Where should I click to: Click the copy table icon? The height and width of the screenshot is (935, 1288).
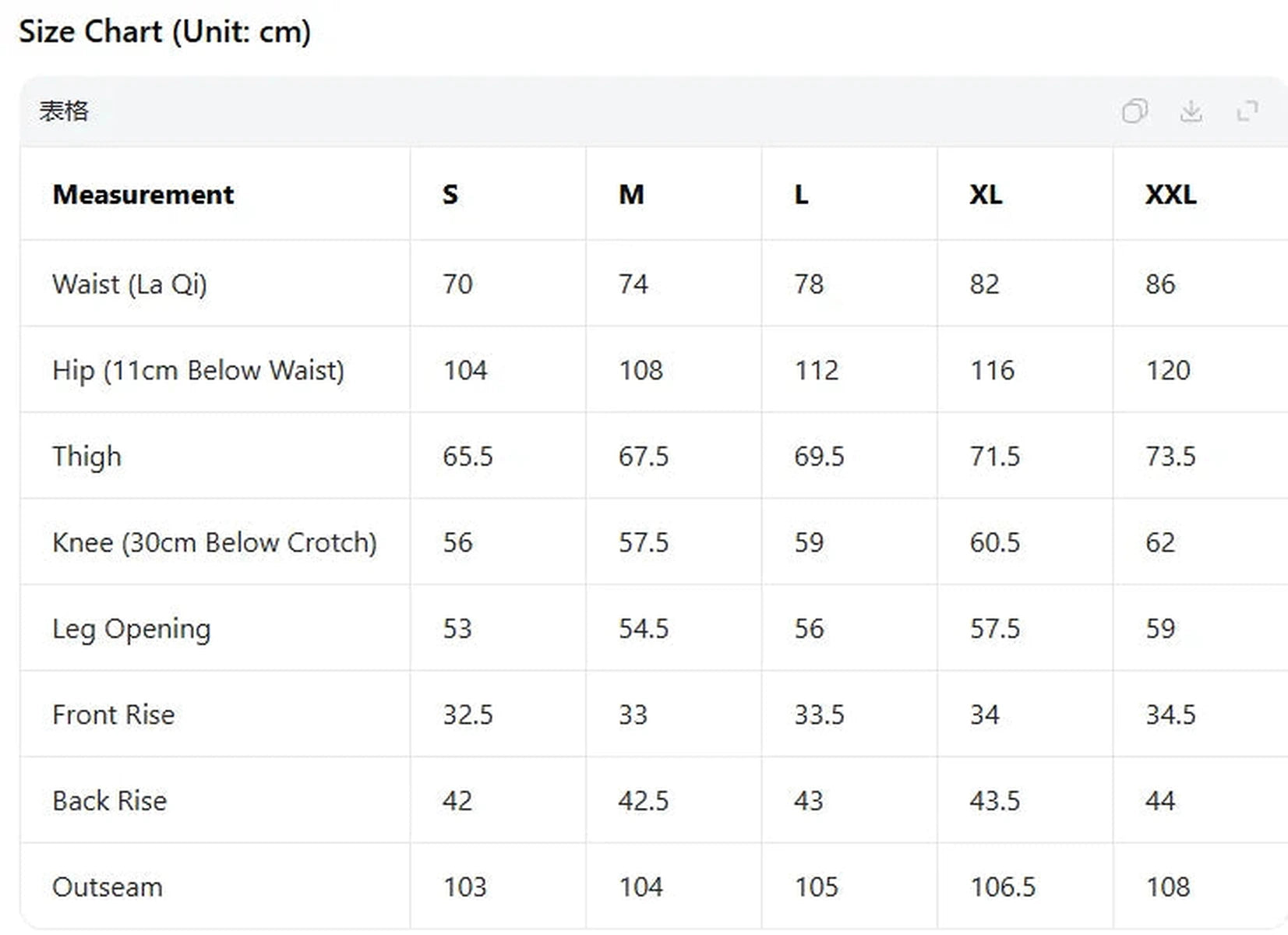[x=1134, y=111]
